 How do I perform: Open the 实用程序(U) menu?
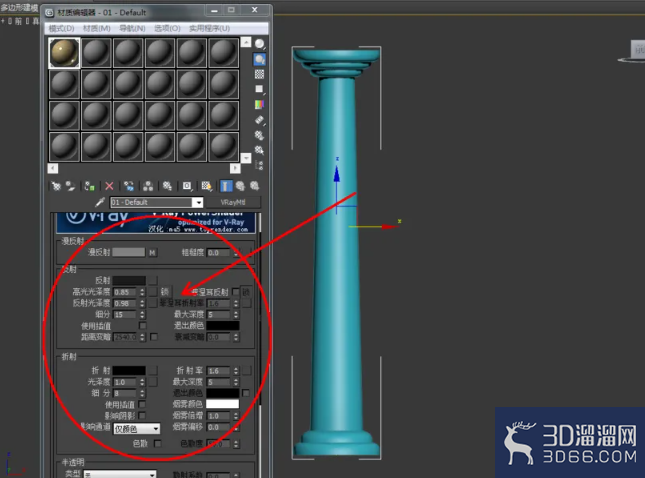tap(209, 28)
